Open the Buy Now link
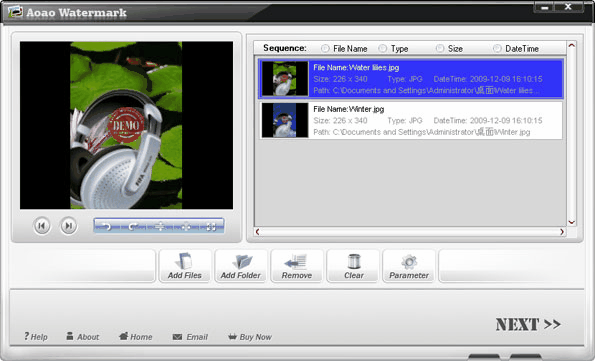Viewport: 595px width, 361px height. (250, 337)
